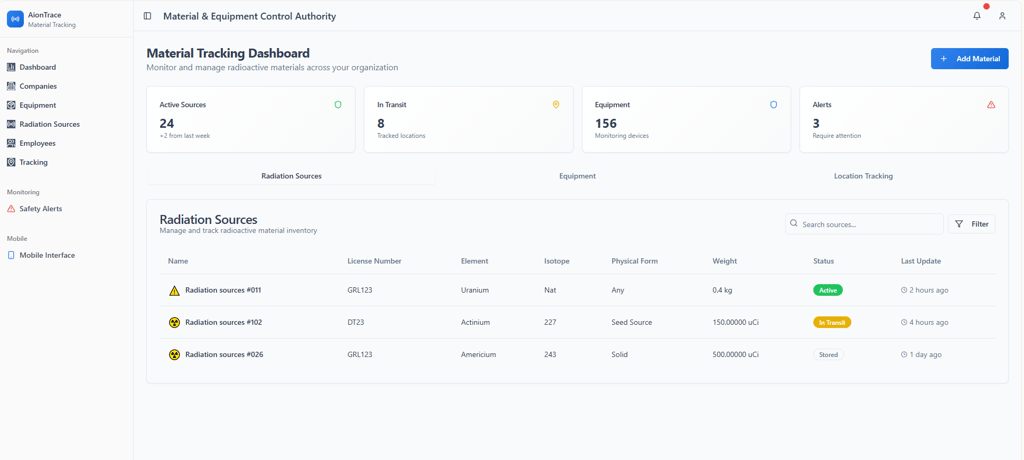The image size is (1024, 460).
Task: Click the Active Sources shield icon
Action: click(x=338, y=104)
